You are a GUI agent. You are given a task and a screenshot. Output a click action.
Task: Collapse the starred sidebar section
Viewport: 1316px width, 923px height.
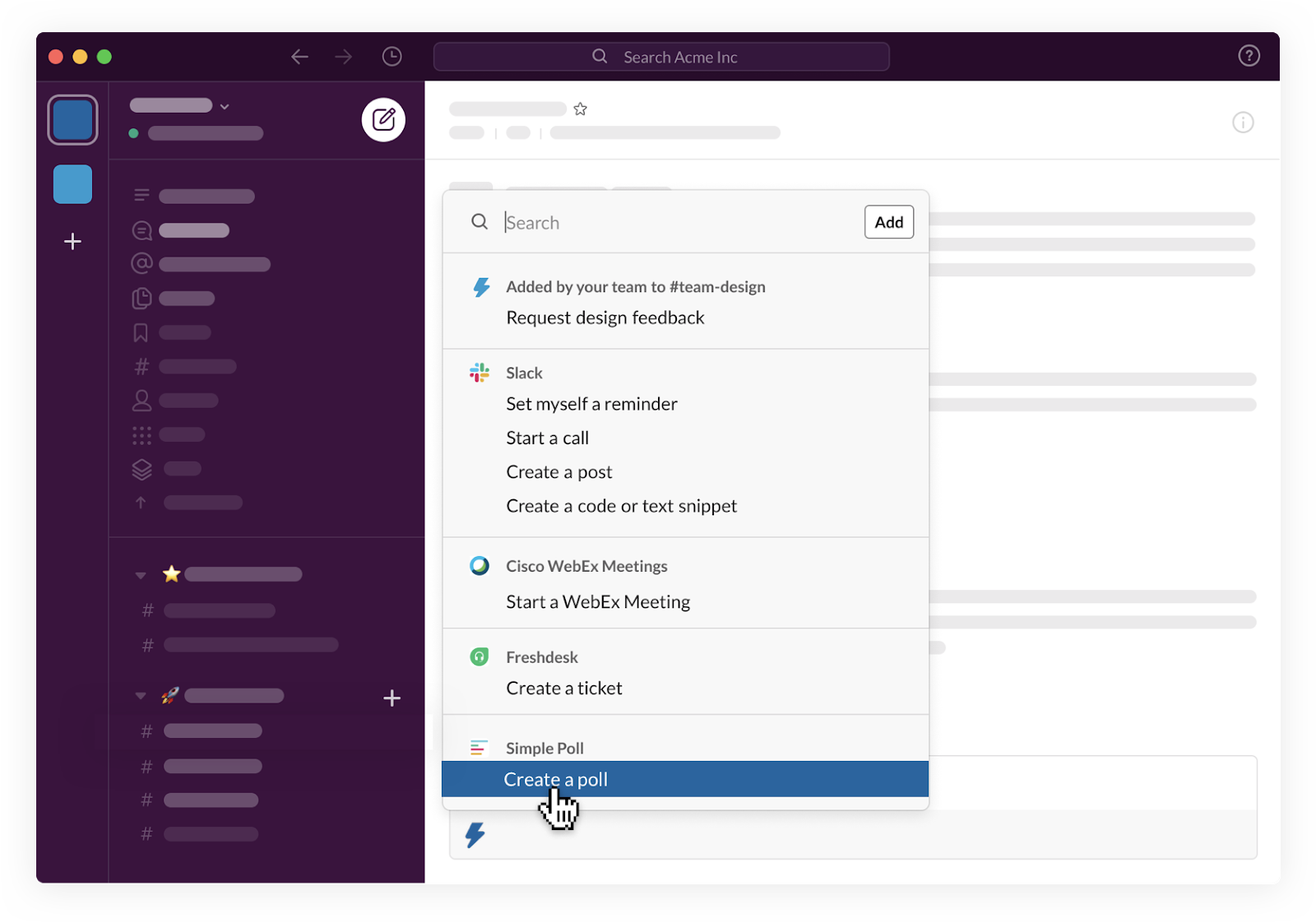pos(141,575)
